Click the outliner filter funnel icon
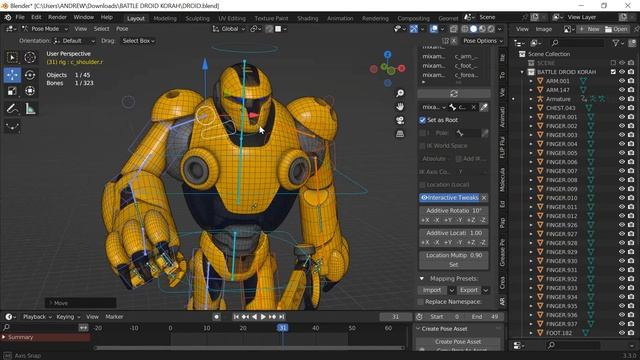 tap(616, 43)
